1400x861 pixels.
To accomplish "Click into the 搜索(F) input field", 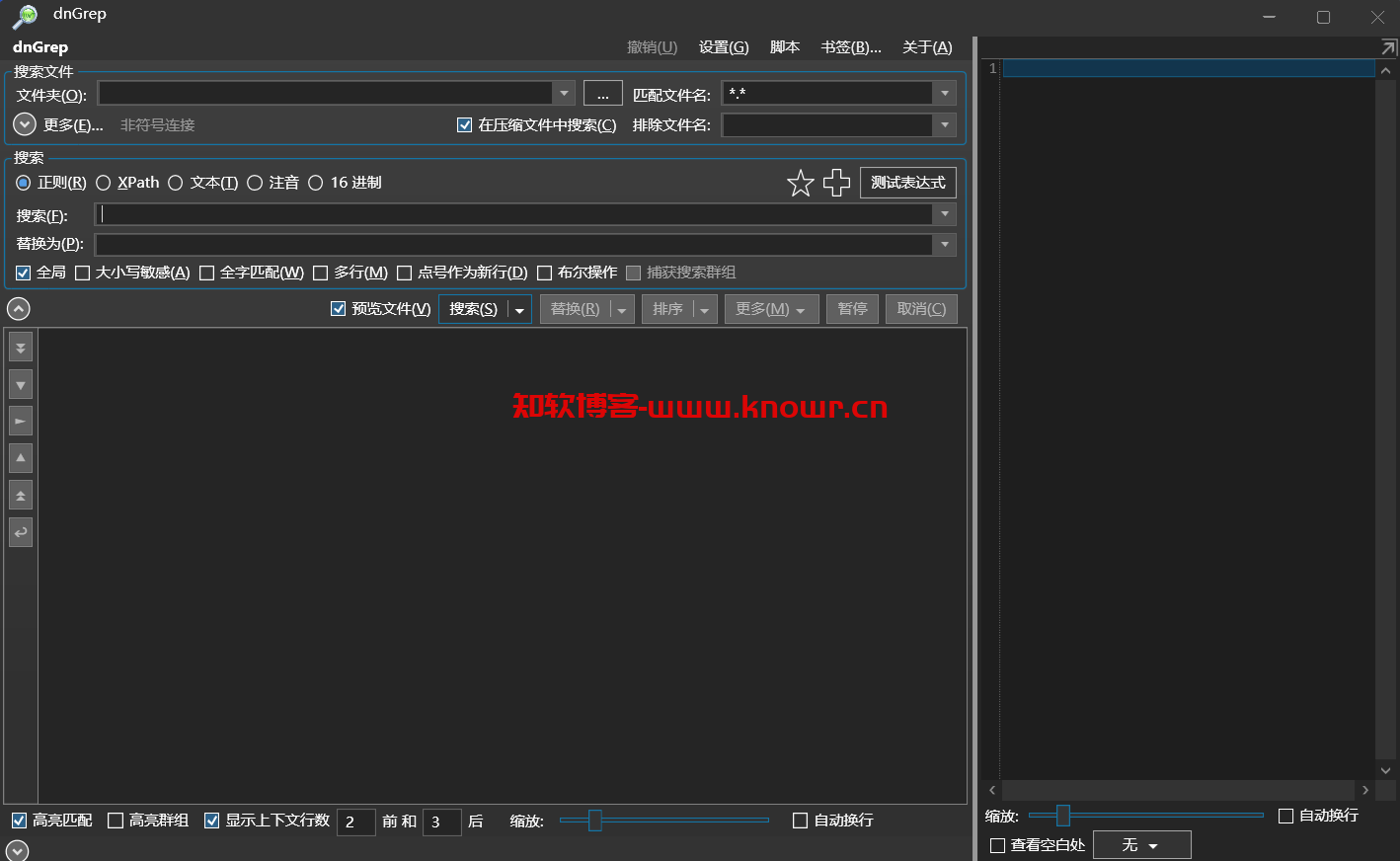I will (513, 214).
